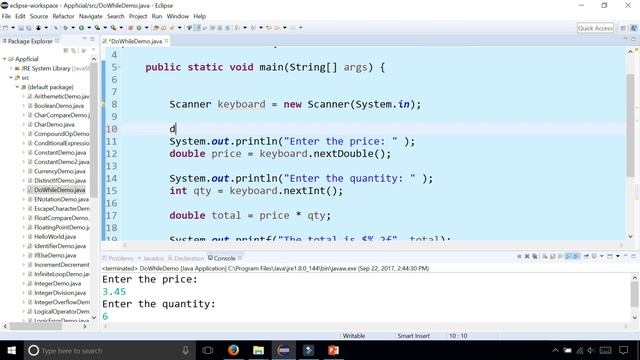Open the Run button dropdown arrow
This screenshot has height=360, width=640.
(89, 28)
